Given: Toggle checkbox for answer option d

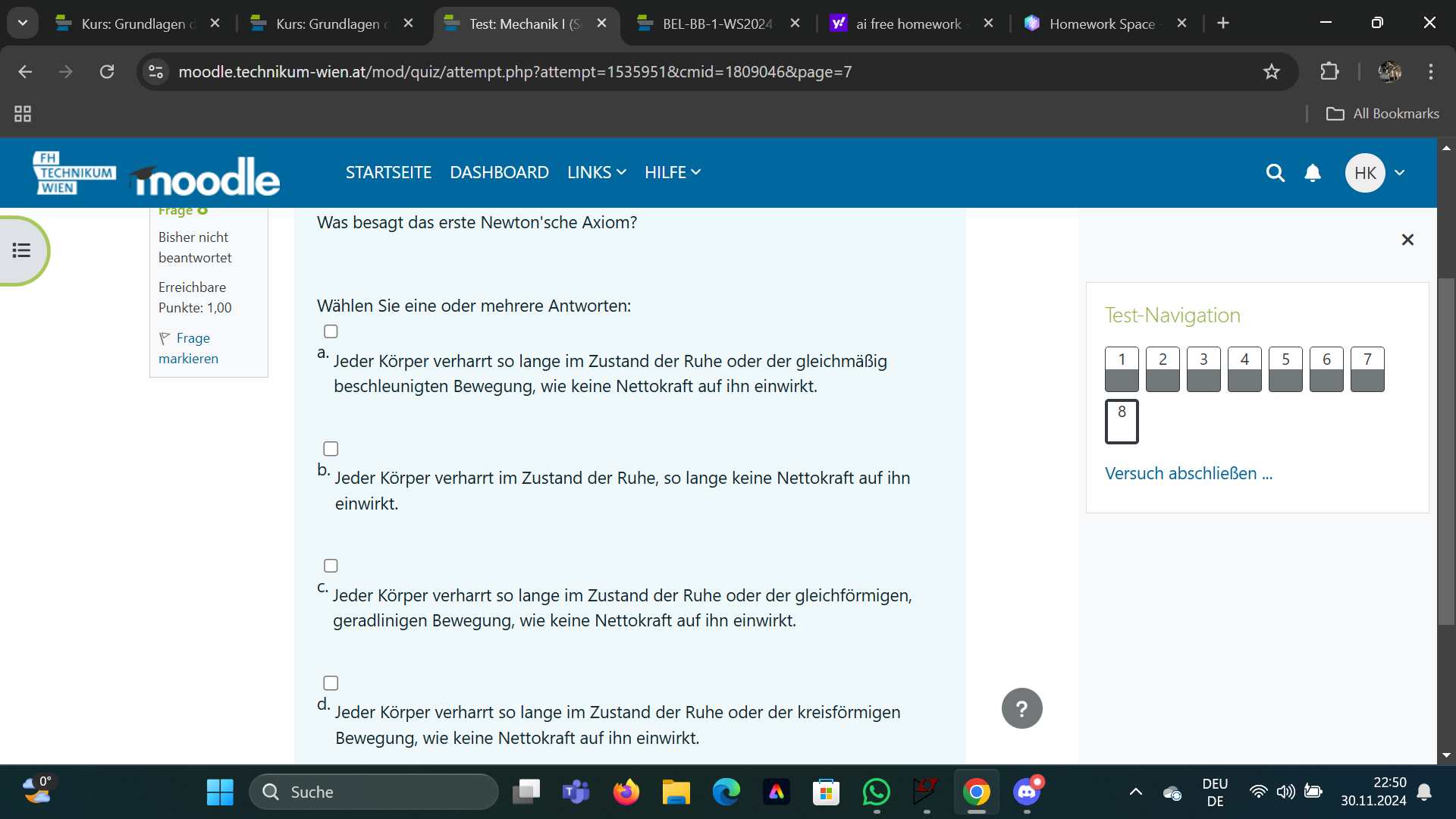Looking at the screenshot, I should 331,683.
